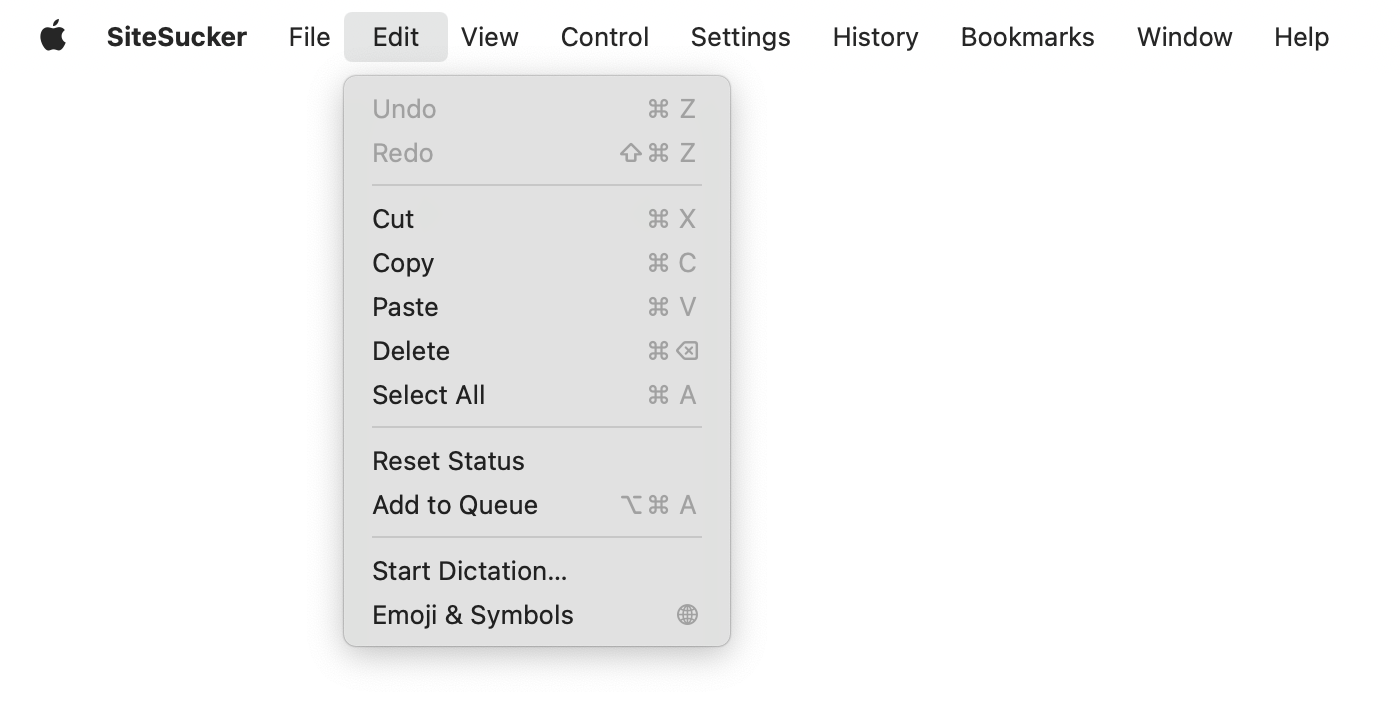The width and height of the screenshot is (1400, 720).
Task: Open the Help menu
Action: coord(1301,36)
